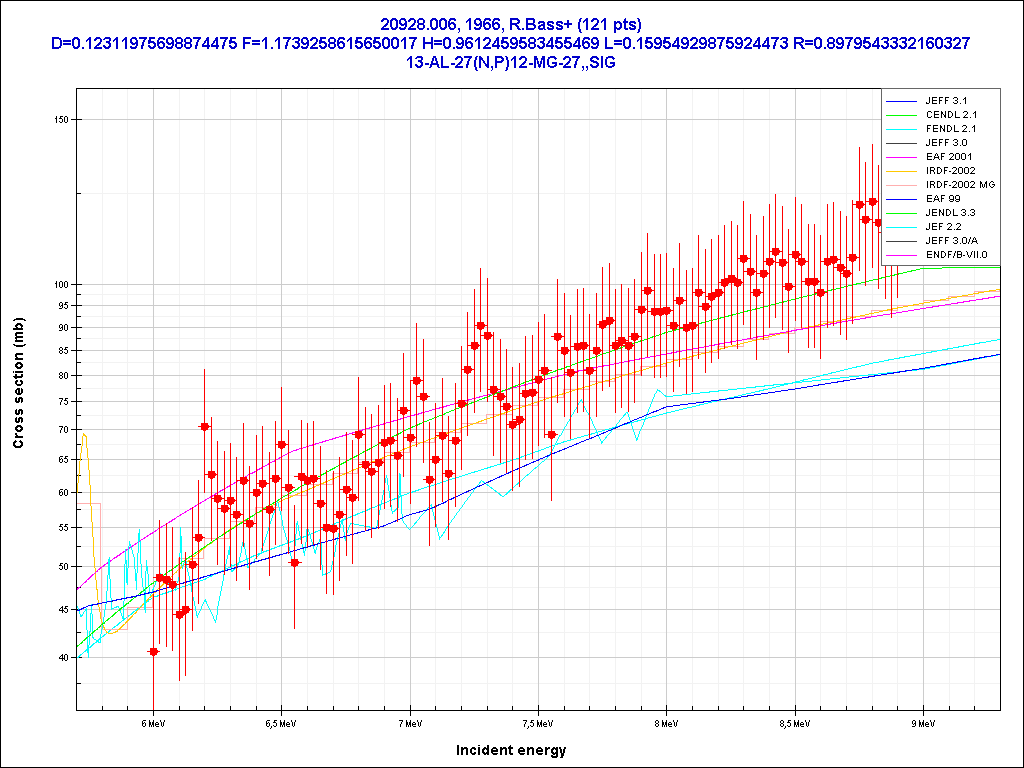Click the CENDL 2.1 legend entry
The image size is (1024, 768).
(x=951, y=115)
